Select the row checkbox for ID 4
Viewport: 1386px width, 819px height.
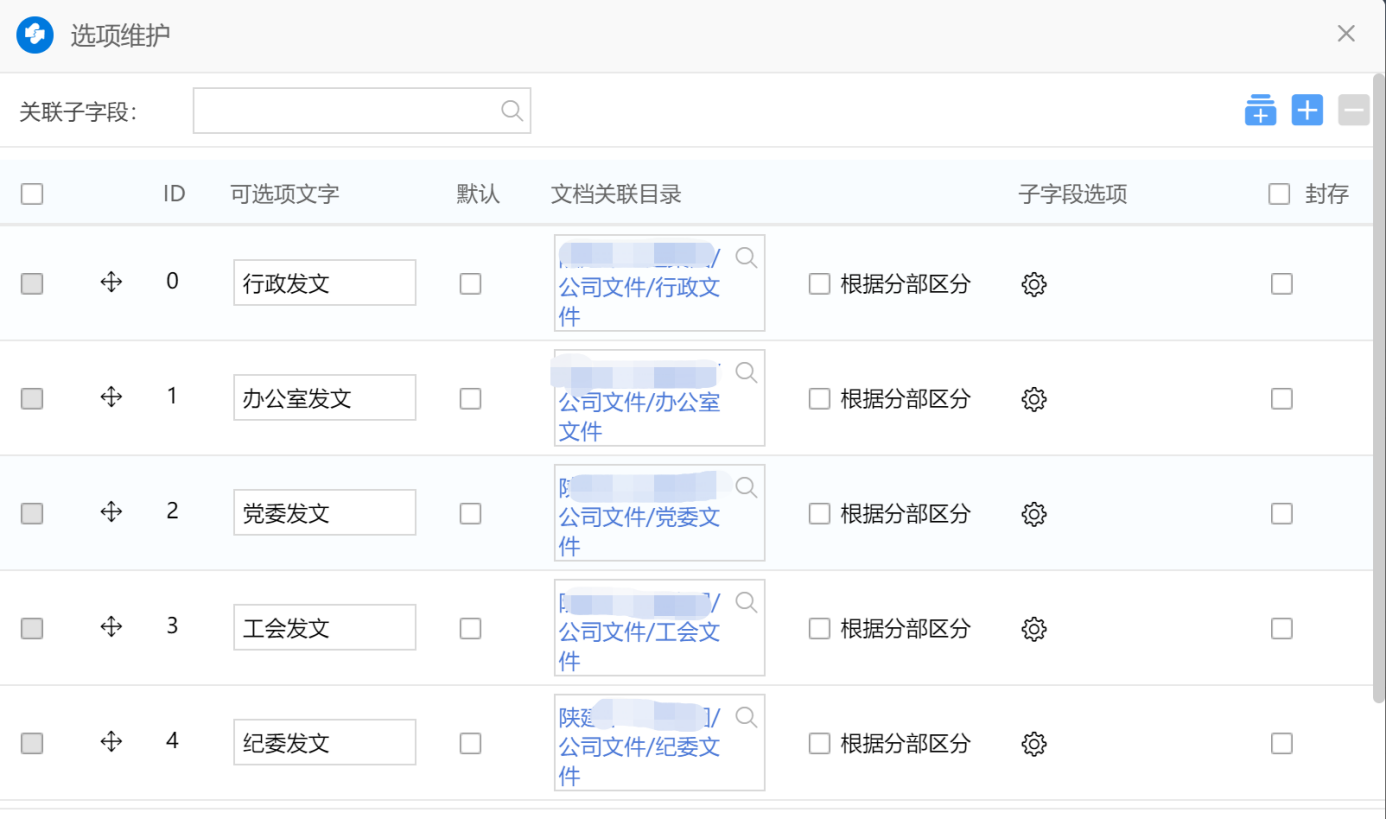[x=32, y=744]
